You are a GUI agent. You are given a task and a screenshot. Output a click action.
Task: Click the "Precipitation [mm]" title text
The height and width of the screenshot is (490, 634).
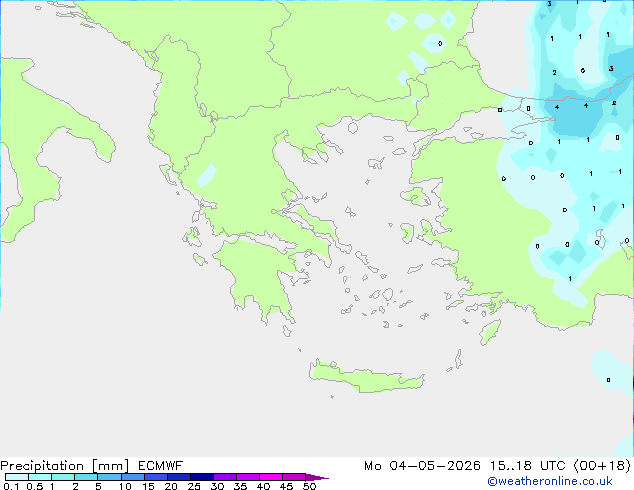pyautogui.click(x=65, y=466)
